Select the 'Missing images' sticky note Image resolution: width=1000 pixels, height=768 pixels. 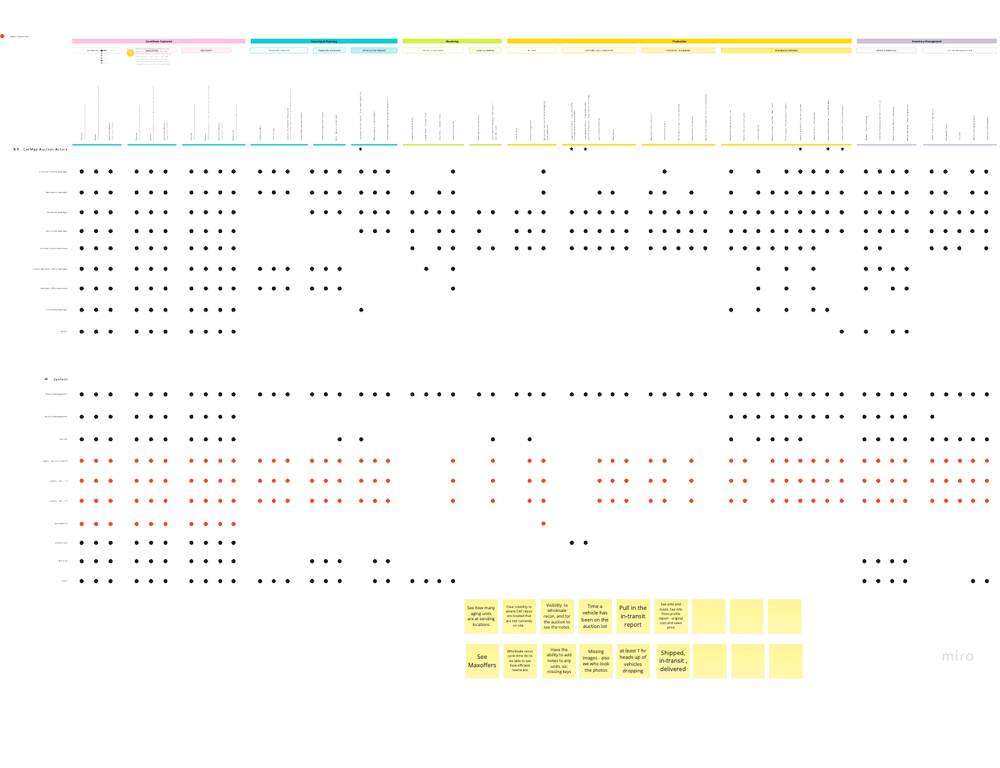(x=596, y=661)
